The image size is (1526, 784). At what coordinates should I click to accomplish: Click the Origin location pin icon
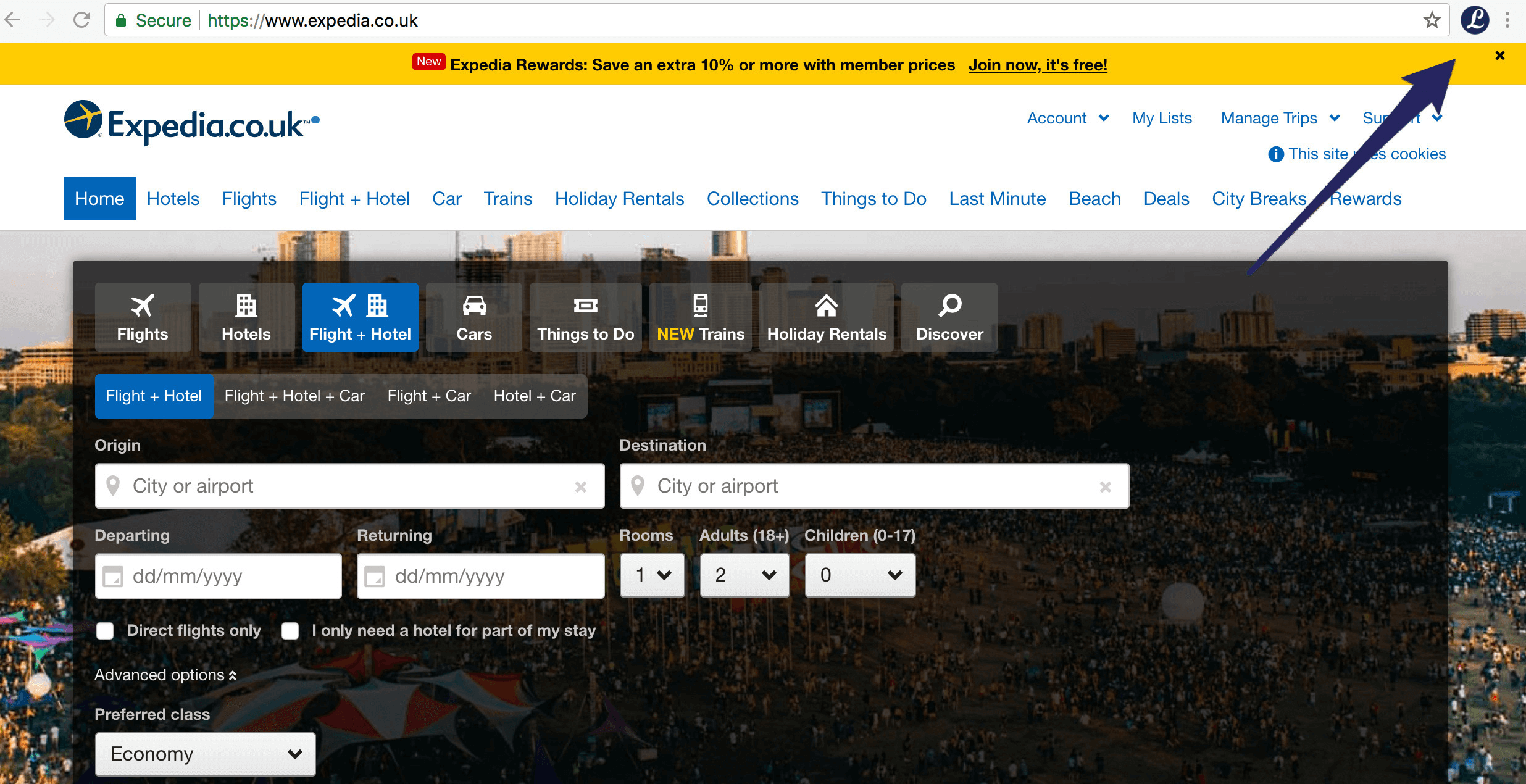(113, 486)
